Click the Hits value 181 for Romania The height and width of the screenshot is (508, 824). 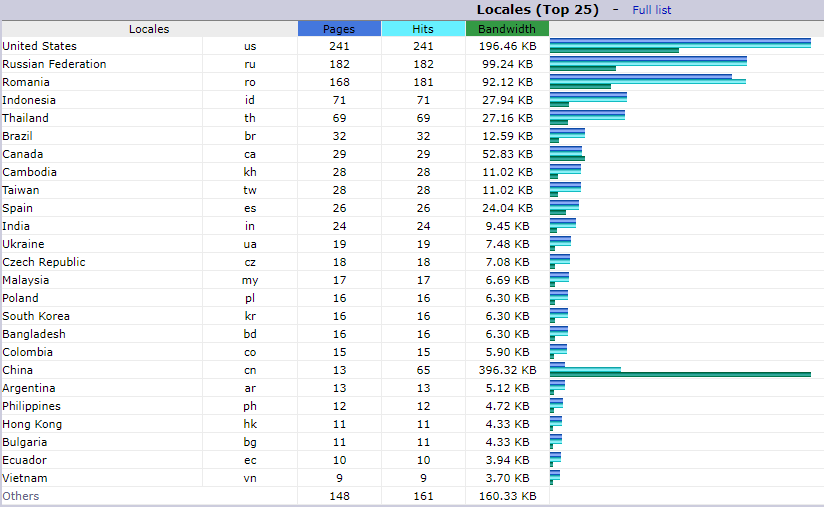pyautogui.click(x=423, y=82)
